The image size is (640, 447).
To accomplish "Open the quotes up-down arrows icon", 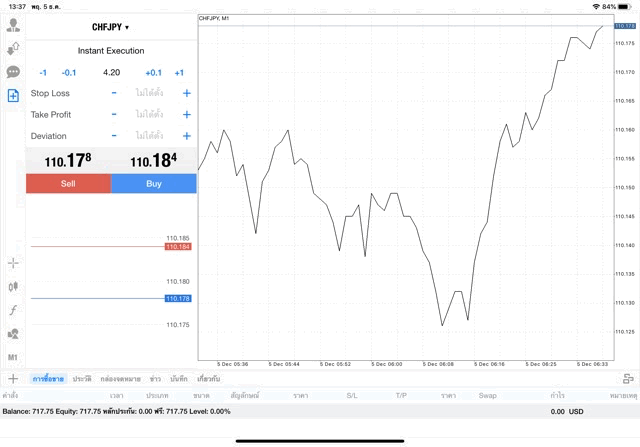I will tap(13, 48).
